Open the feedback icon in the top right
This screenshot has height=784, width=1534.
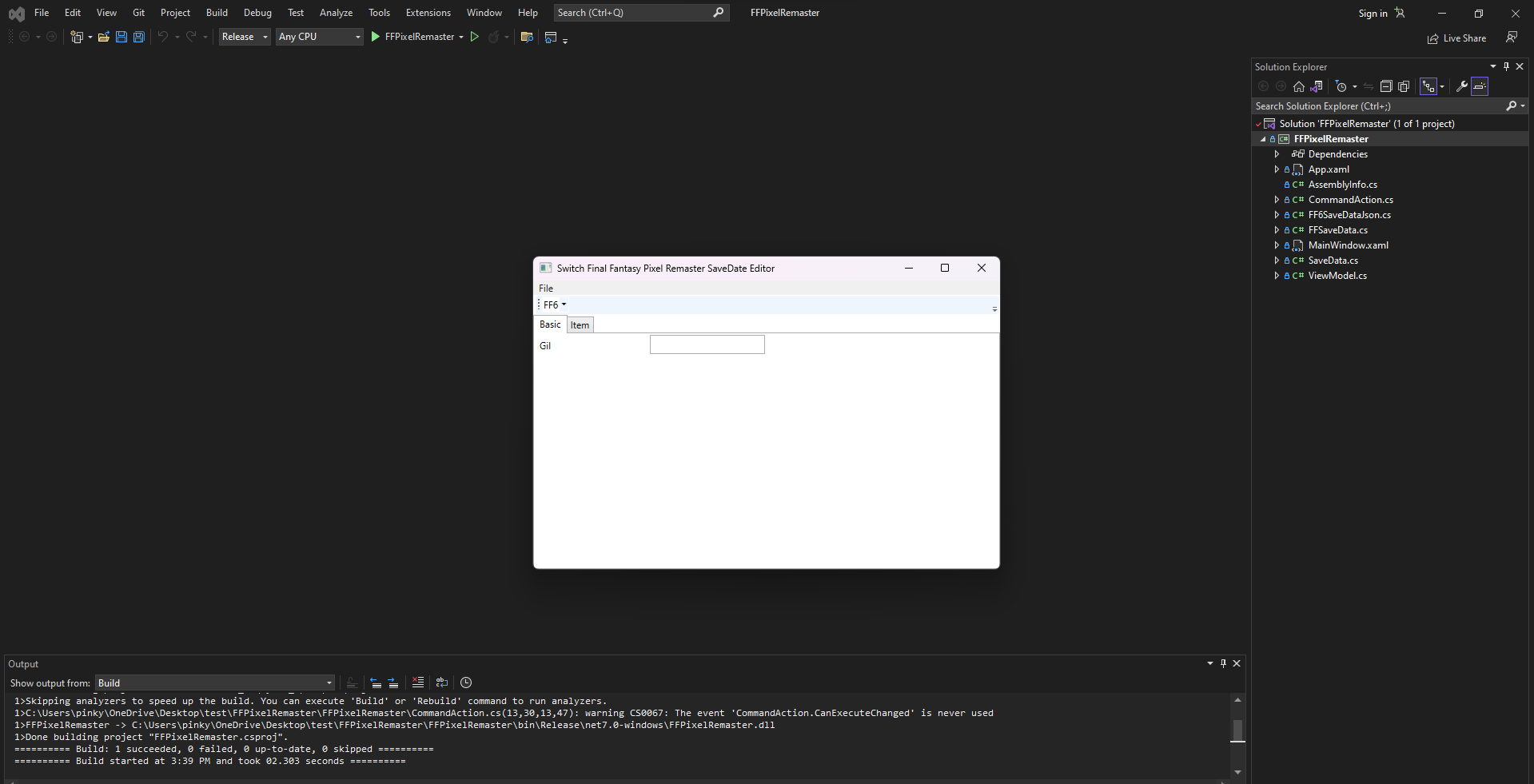click(1512, 37)
